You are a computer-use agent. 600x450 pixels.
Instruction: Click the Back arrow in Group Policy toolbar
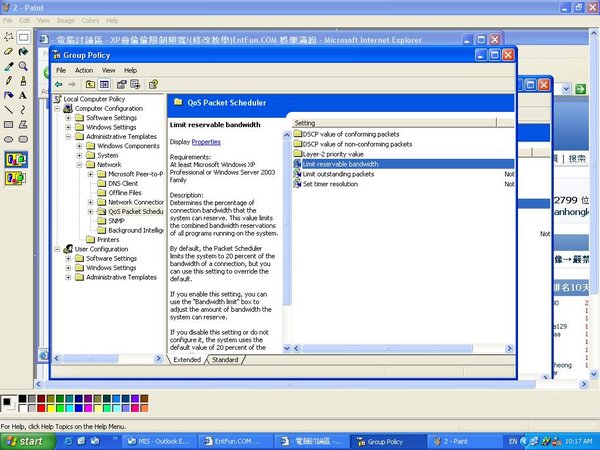click(59, 84)
